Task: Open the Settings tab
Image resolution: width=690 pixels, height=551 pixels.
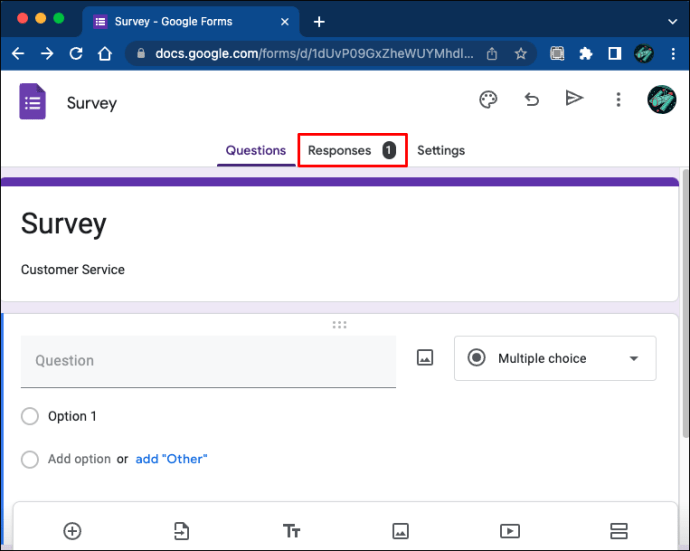Action: (x=441, y=150)
